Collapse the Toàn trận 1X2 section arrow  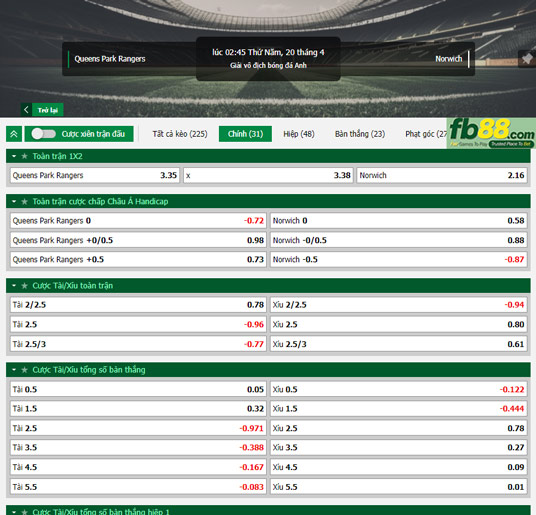click(x=14, y=156)
